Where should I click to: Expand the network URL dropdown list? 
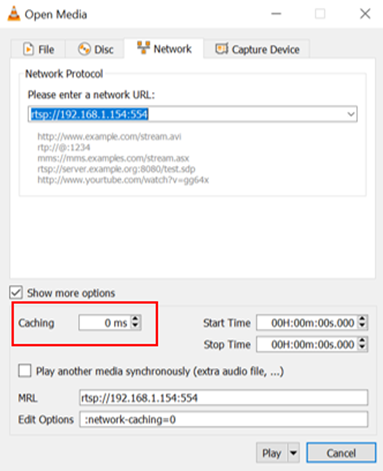click(351, 114)
